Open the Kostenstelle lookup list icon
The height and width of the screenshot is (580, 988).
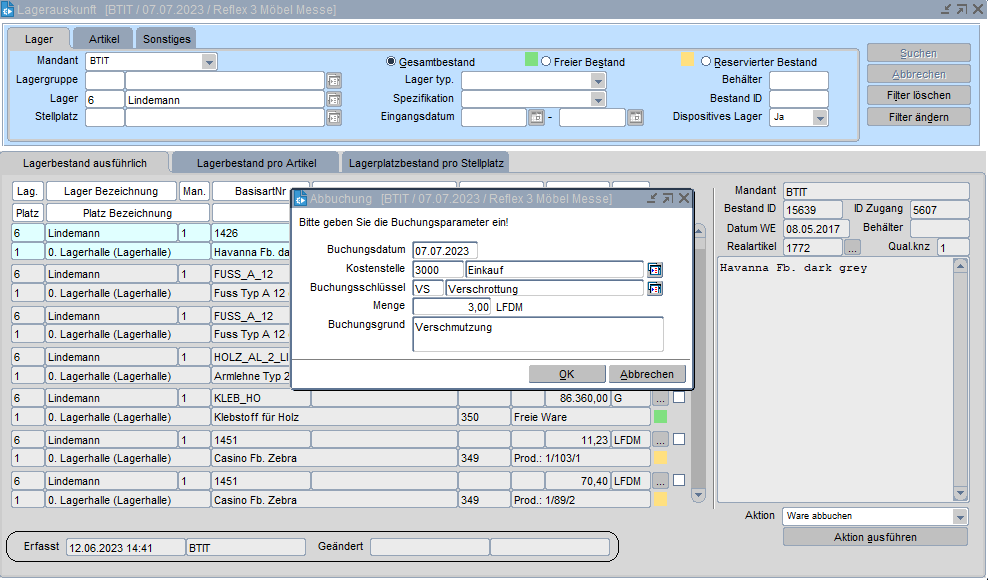coord(655,269)
